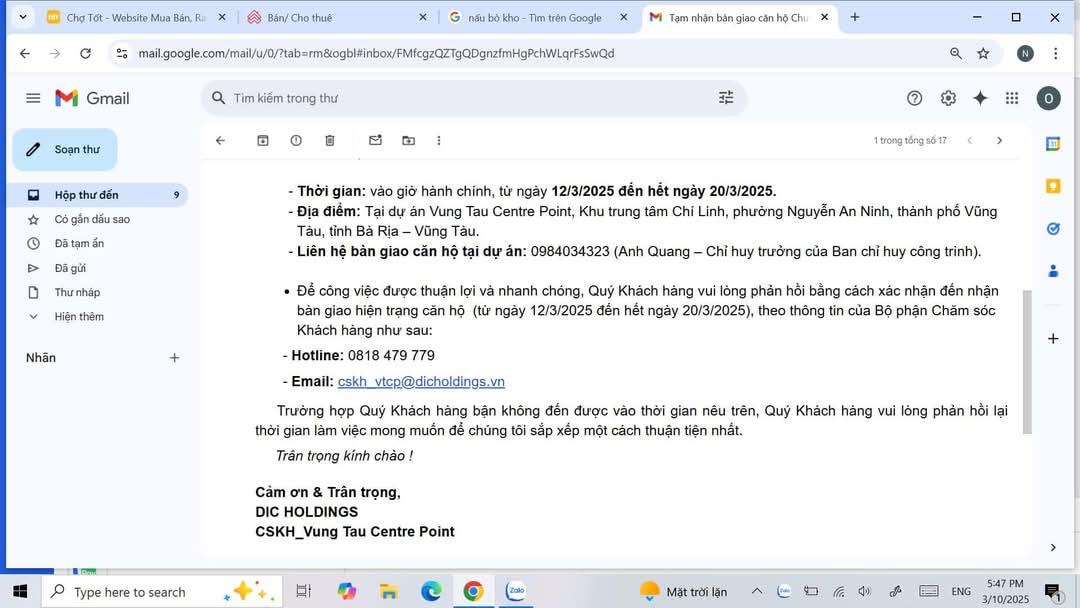Open Hộp thư đến inbox folder
1080x608 pixels.
pos(99,195)
